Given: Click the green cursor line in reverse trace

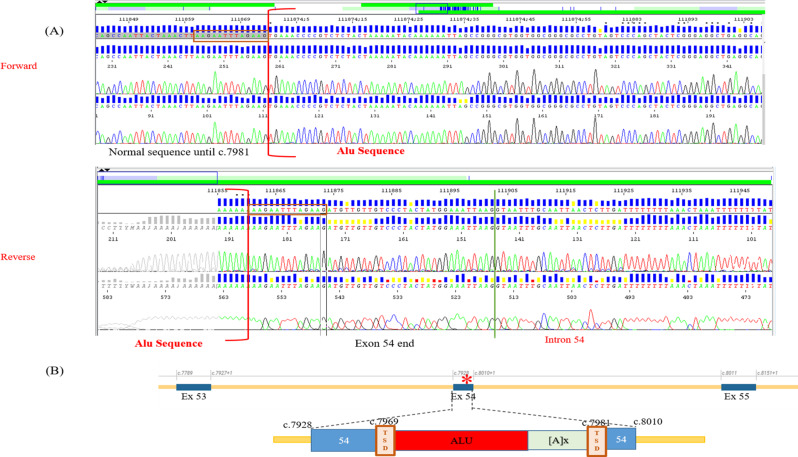Looking at the screenshot, I should click(x=495, y=263).
